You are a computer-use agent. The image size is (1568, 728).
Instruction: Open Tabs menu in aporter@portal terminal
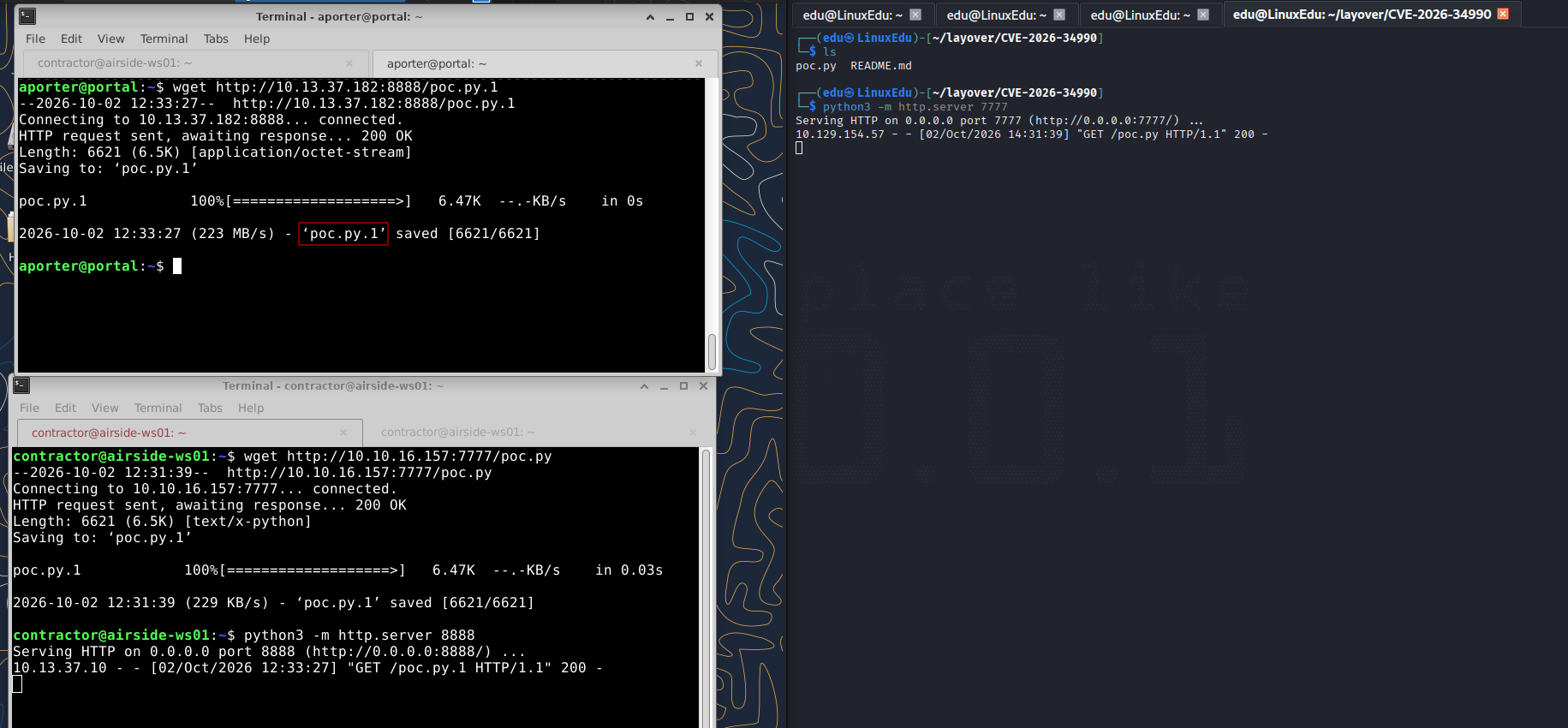[x=216, y=39]
